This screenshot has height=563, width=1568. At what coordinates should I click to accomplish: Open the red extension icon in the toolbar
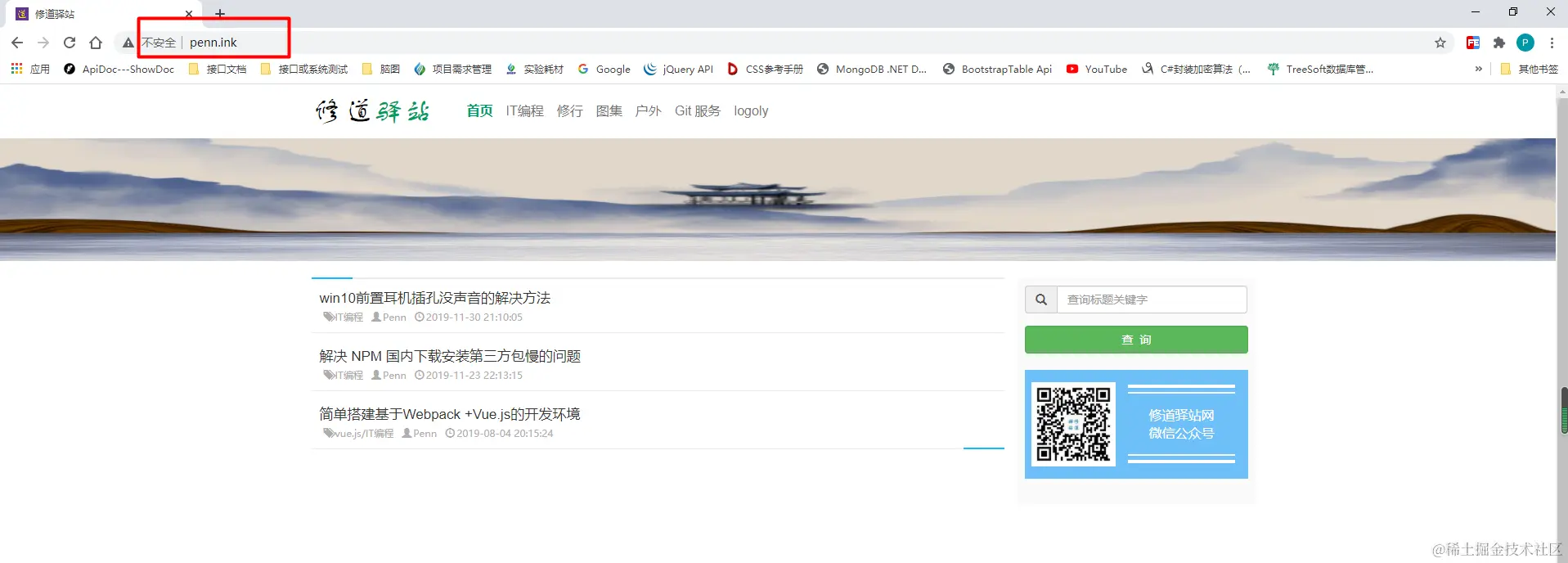(1473, 43)
